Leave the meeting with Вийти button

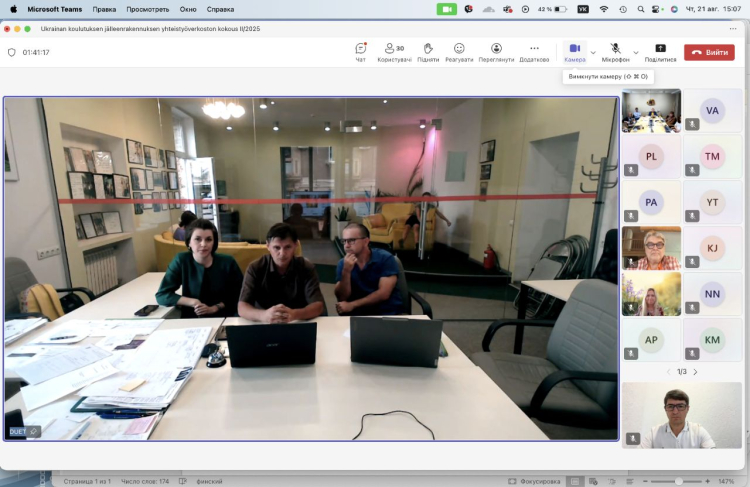[709, 52]
